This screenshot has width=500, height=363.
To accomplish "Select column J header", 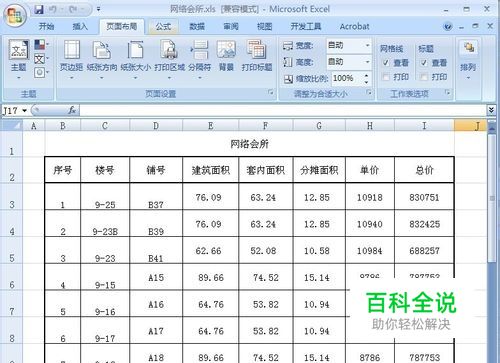I will [x=470, y=126].
